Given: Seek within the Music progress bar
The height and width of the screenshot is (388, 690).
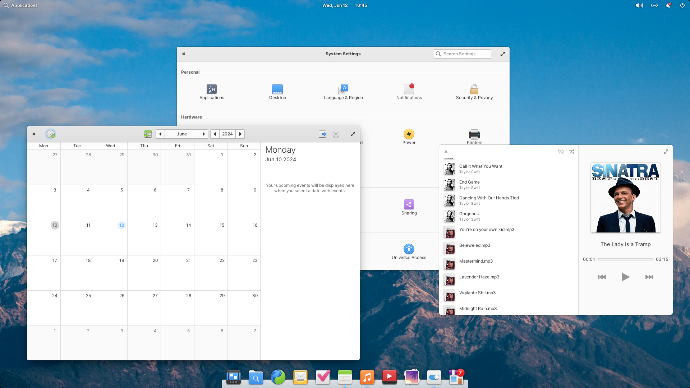Looking at the screenshot, I should (625, 260).
